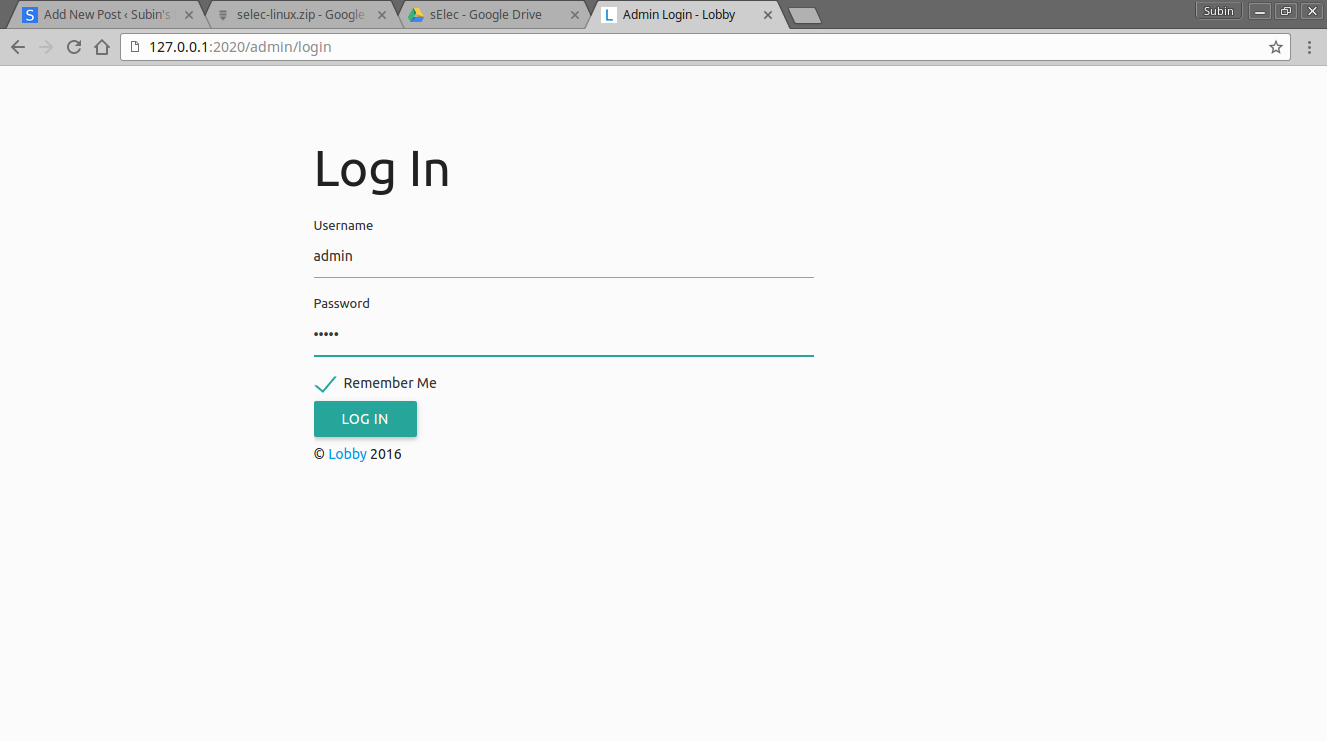Click the Username label
The image size is (1327, 741).
(x=343, y=226)
